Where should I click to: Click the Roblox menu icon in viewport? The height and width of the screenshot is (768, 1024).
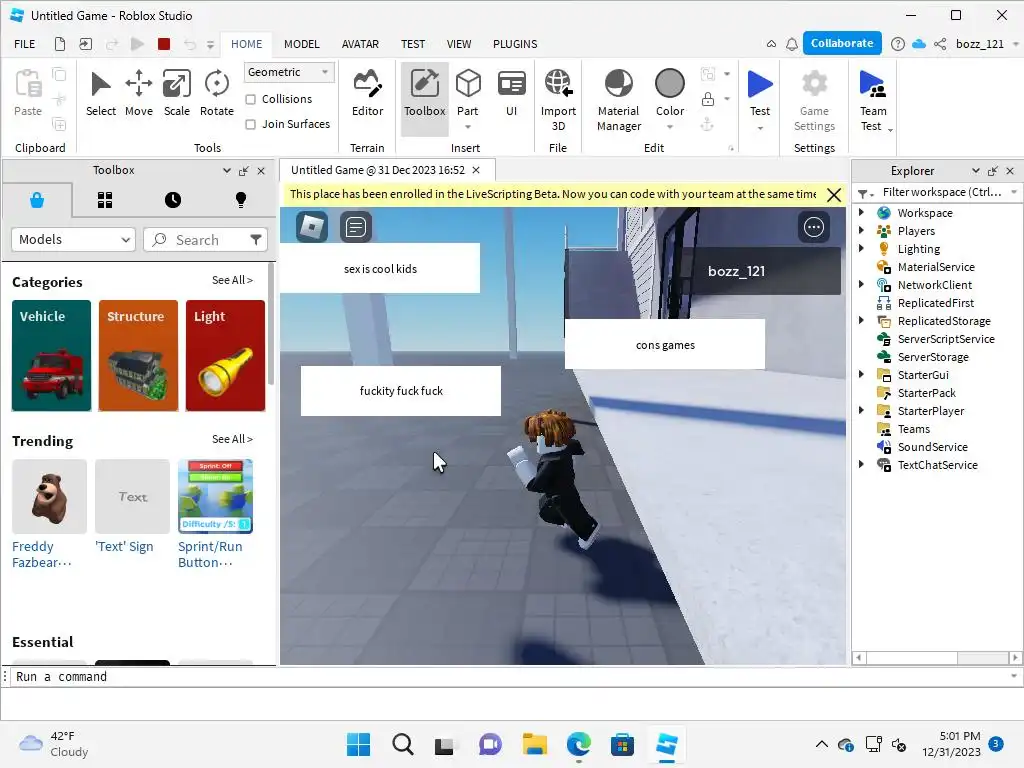click(x=312, y=227)
